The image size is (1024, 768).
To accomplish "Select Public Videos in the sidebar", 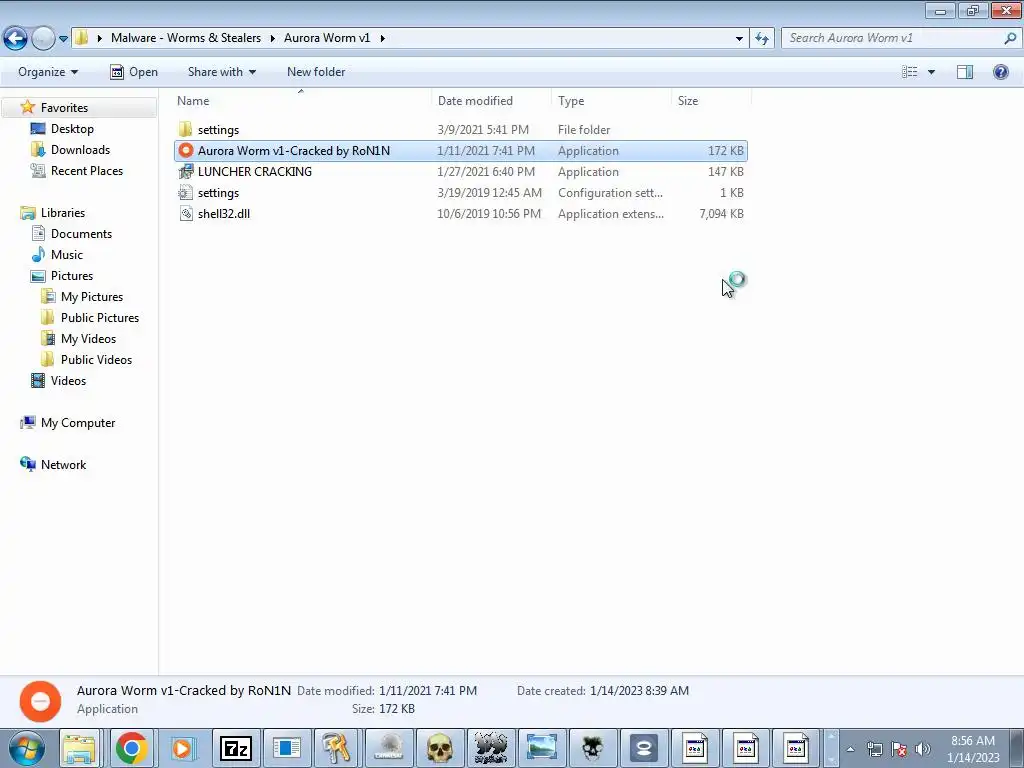I will pyautogui.click(x=96, y=360).
